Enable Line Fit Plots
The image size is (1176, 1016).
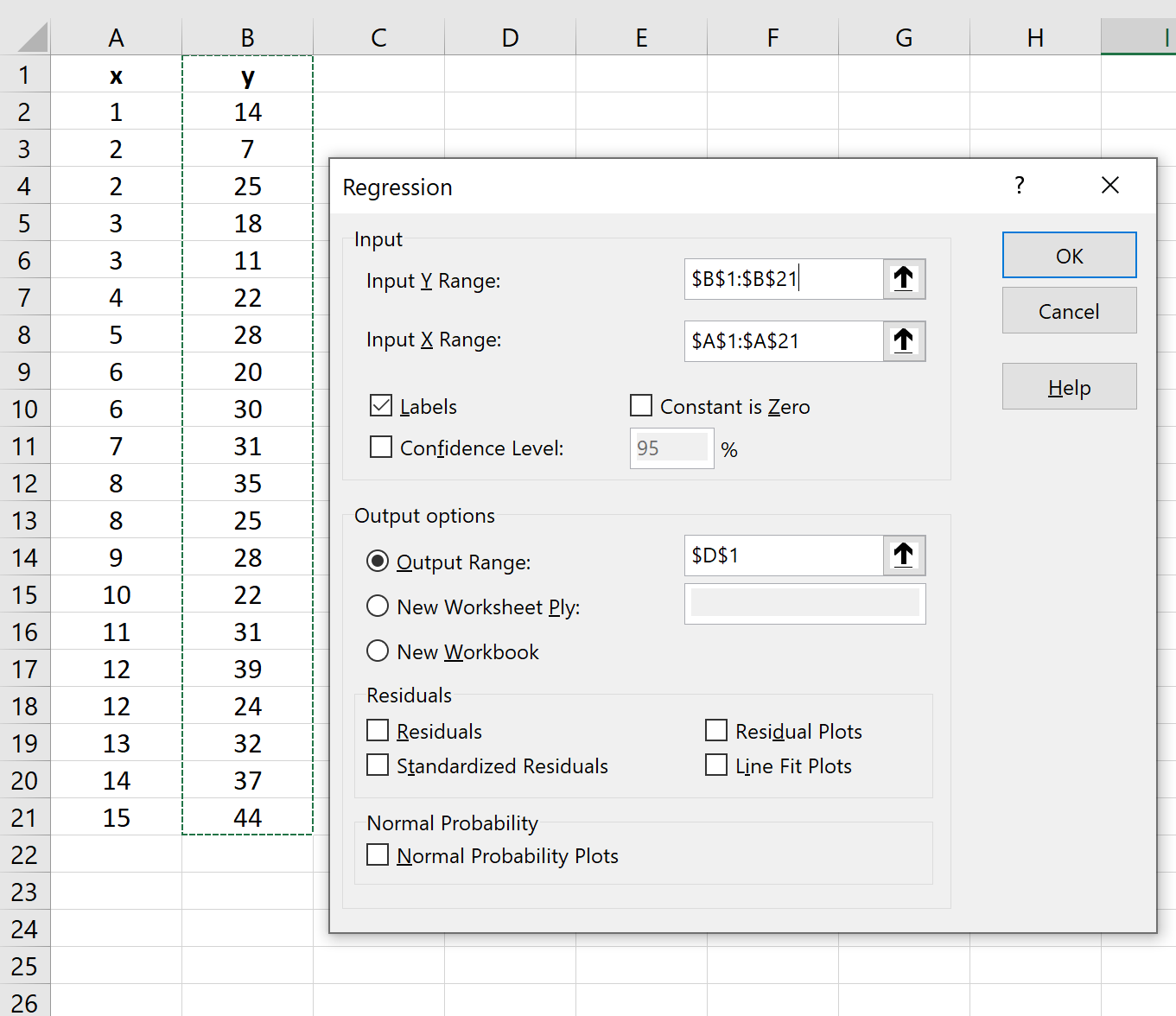715,765
